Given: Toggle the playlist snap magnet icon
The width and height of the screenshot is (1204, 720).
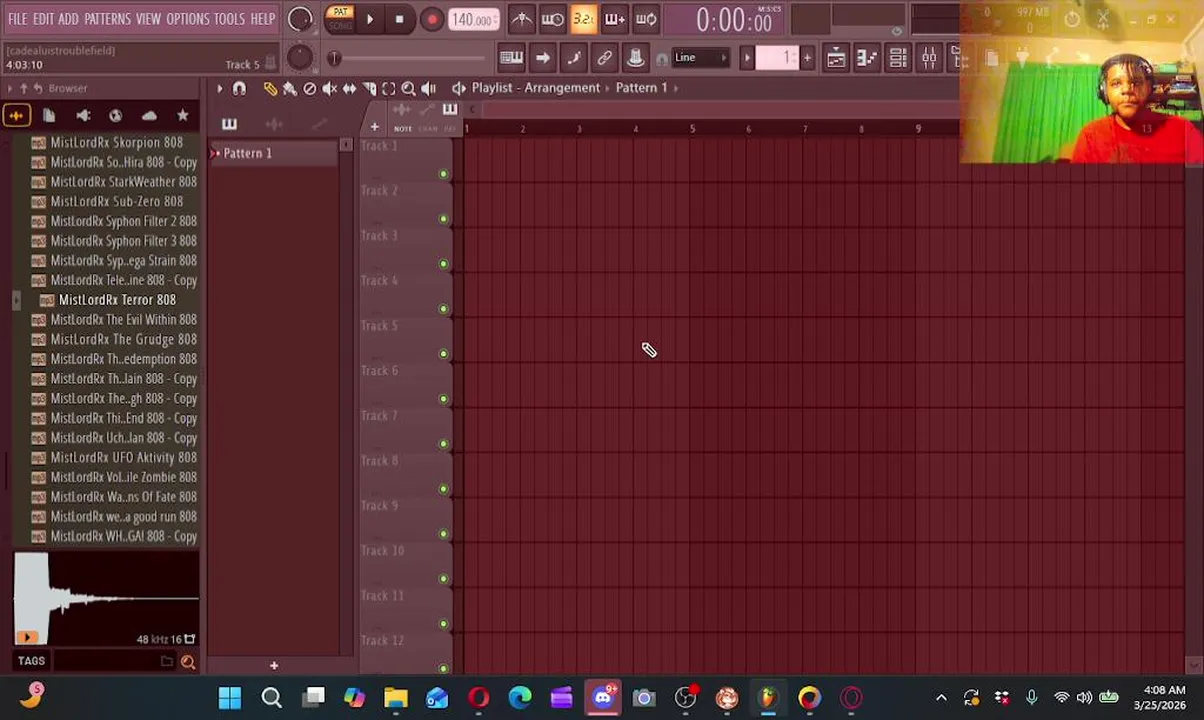Looking at the screenshot, I should coord(239,89).
